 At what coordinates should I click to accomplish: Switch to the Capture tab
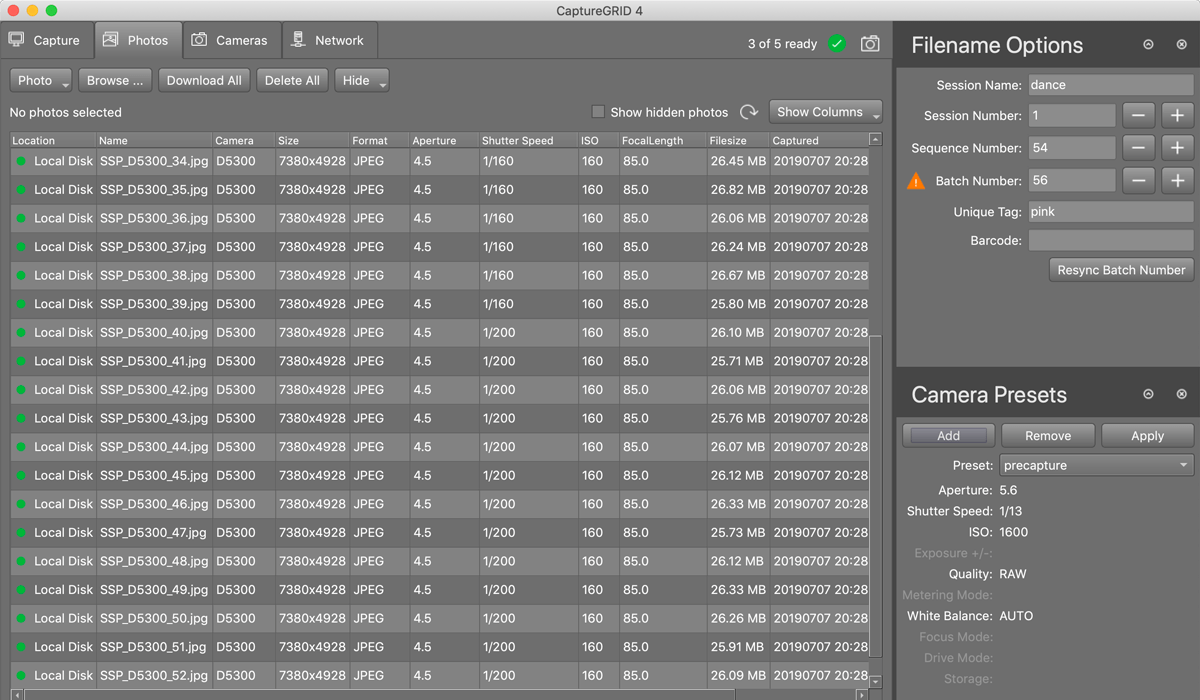tap(45, 40)
